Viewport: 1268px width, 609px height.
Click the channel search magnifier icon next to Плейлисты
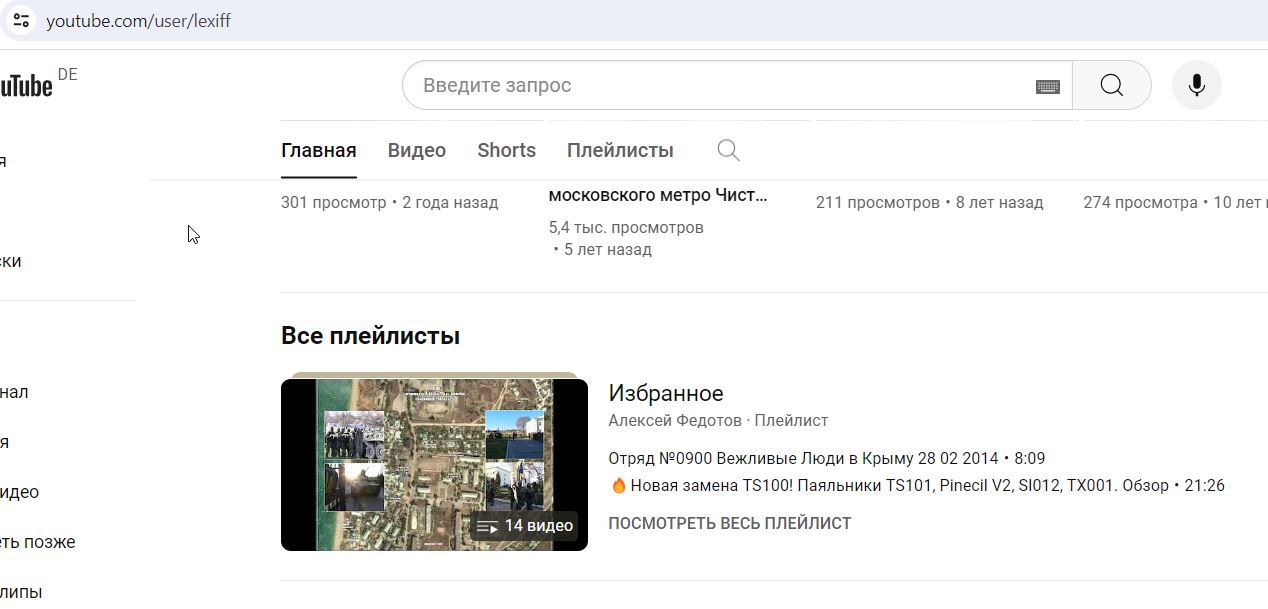click(x=728, y=150)
